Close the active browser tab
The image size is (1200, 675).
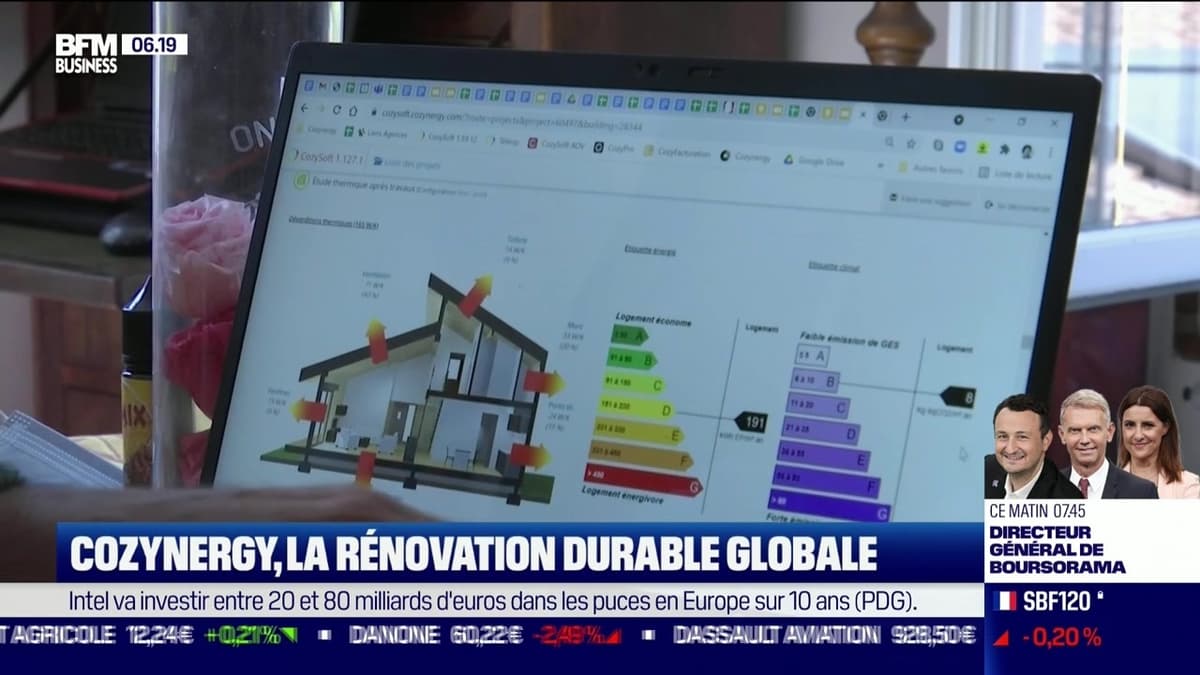pyautogui.click(x=863, y=114)
